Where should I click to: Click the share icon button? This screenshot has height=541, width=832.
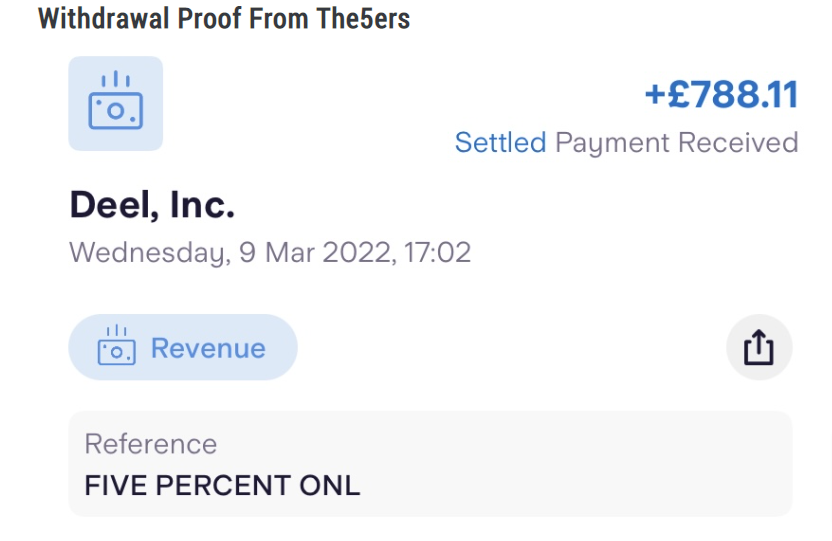coord(759,347)
